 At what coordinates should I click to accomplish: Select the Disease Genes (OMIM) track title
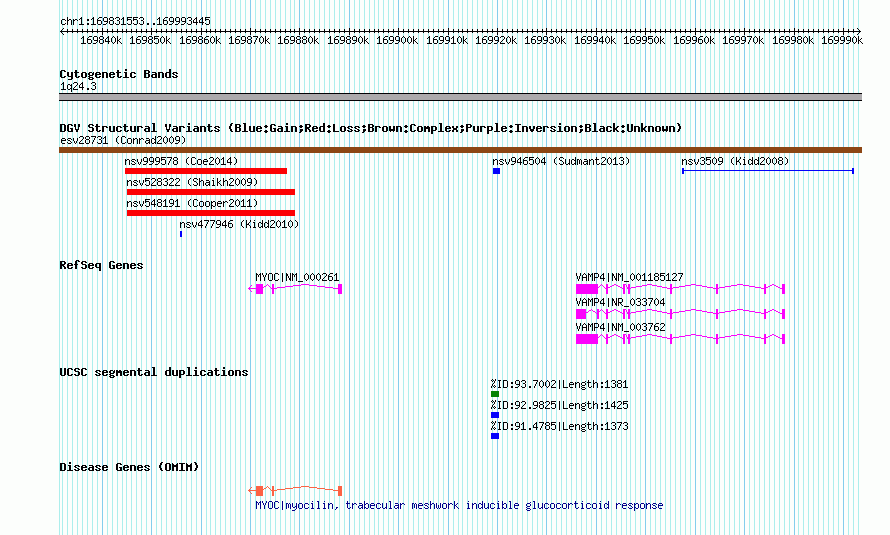pyautogui.click(x=129, y=467)
